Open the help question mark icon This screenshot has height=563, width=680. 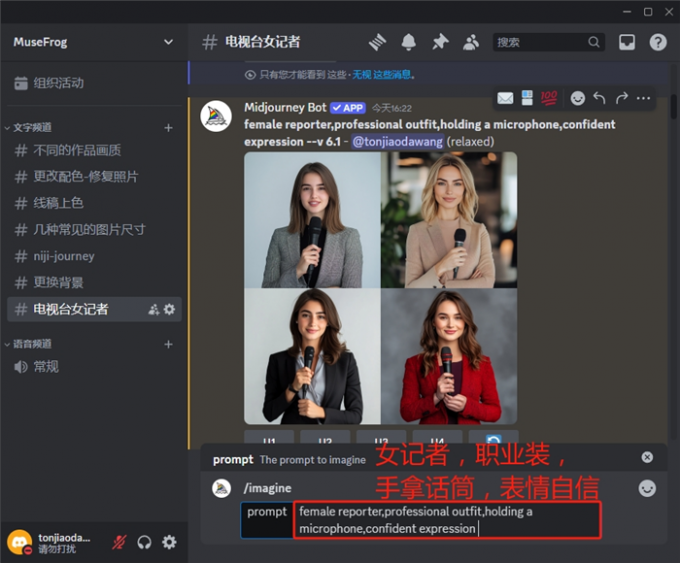point(658,42)
